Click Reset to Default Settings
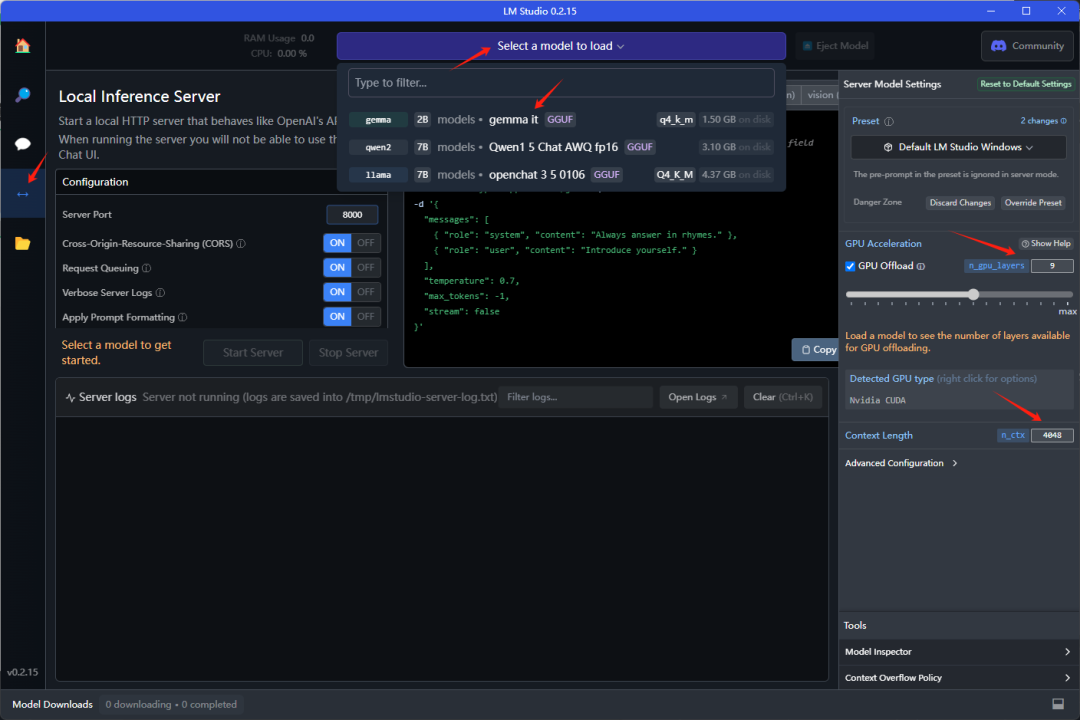Viewport: 1080px width, 720px height. click(1026, 84)
